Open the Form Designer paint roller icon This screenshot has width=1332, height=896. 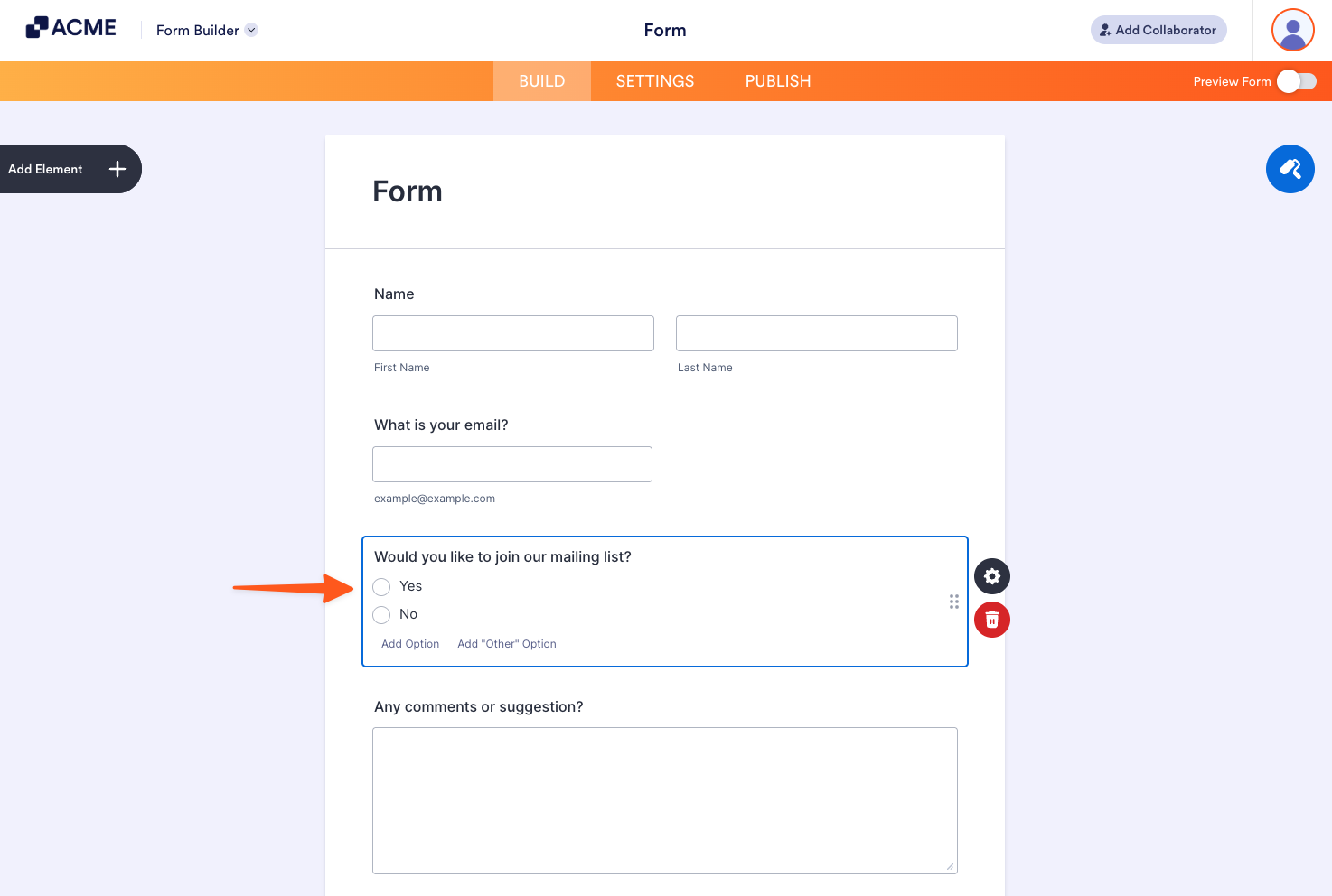1290,169
